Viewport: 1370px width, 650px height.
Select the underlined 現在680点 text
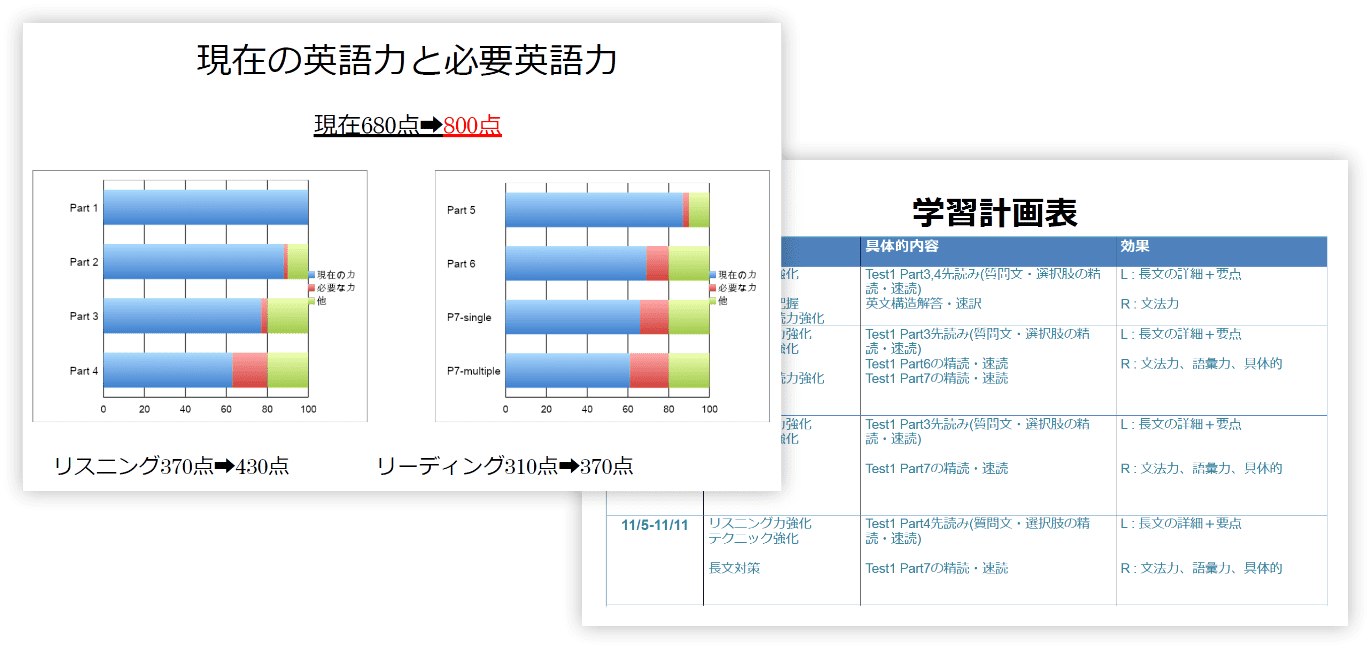366,126
